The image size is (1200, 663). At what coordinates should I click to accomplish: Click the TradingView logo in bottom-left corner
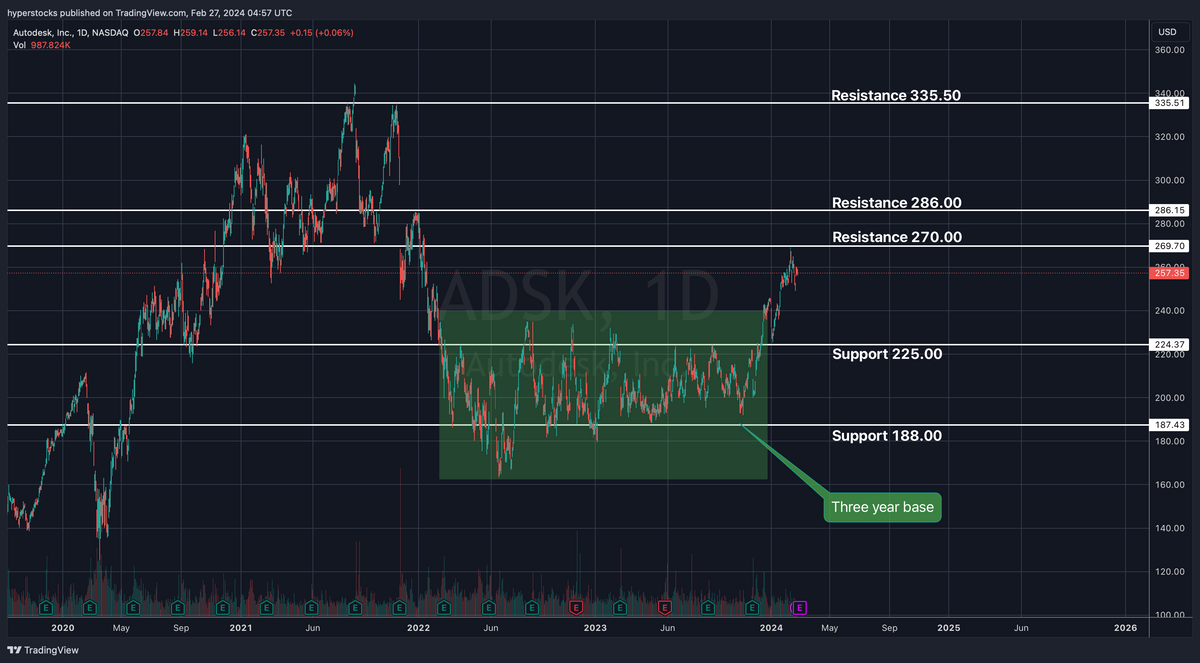click(x=13, y=650)
